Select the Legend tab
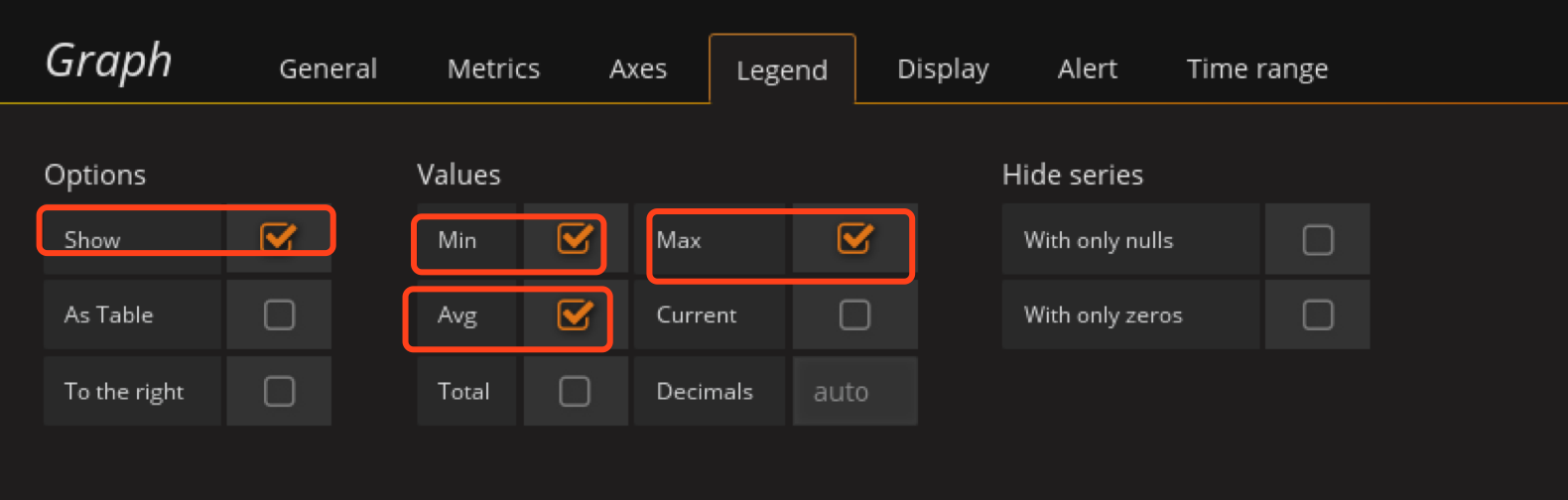This screenshot has height=500, width=1568. (782, 70)
